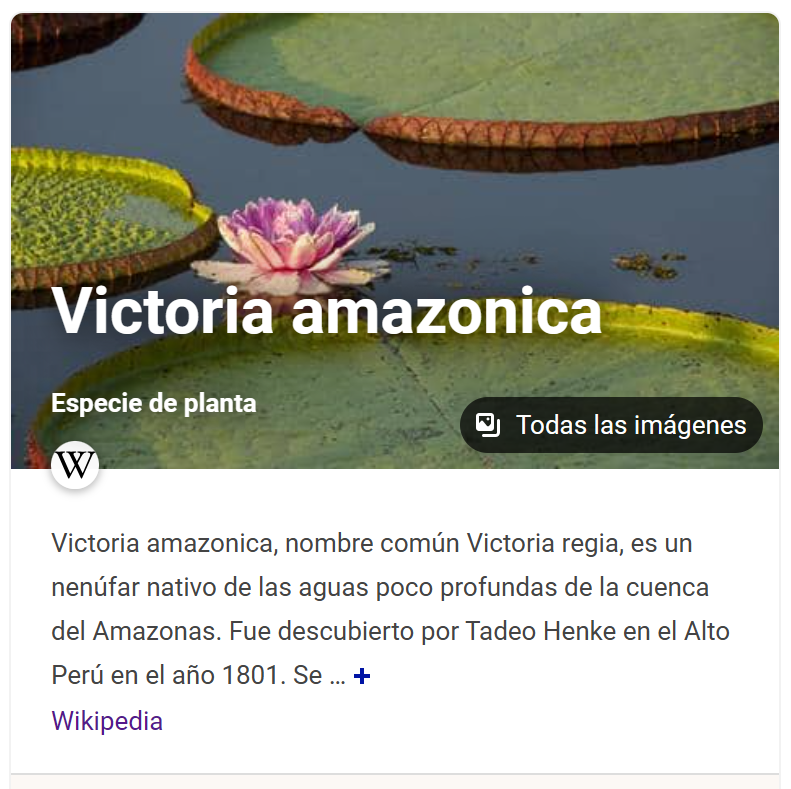The width and height of the screenshot is (791, 789).
Task: Open the Wikipedia source link
Action: click(x=107, y=720)
